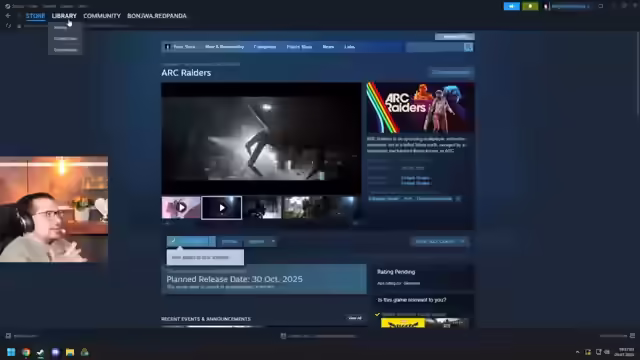Open the COMMUNITY tab
Screen dimensions: 640x360
102,16
